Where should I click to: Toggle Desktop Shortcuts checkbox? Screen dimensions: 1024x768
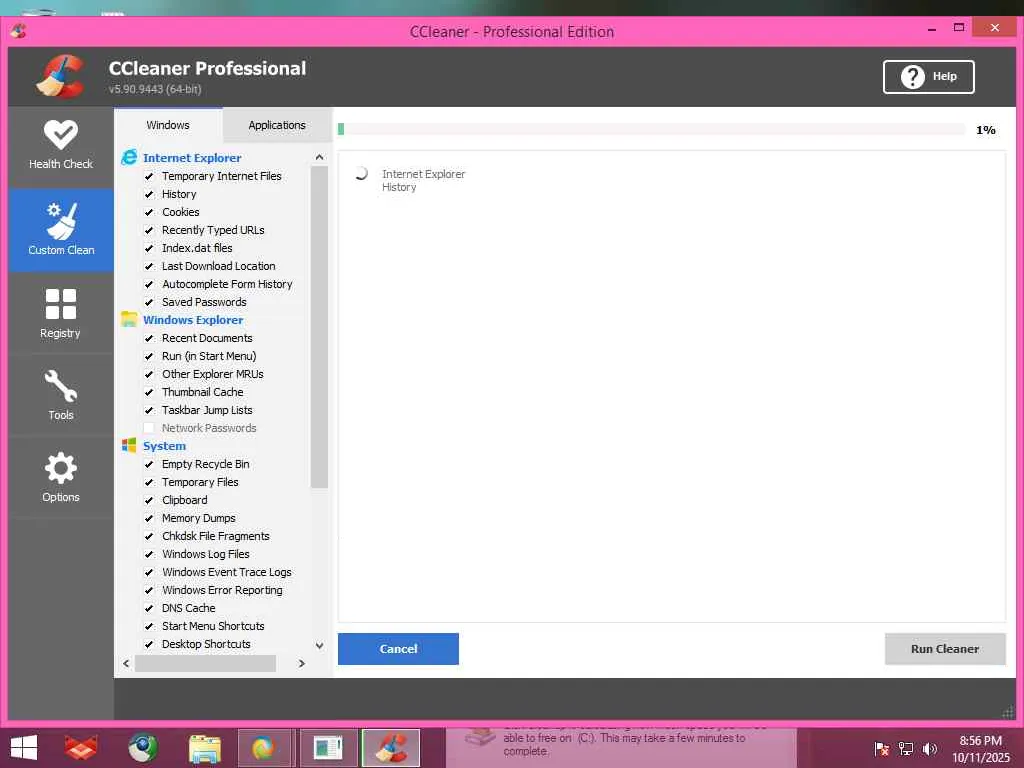click(x=149, y=645)
